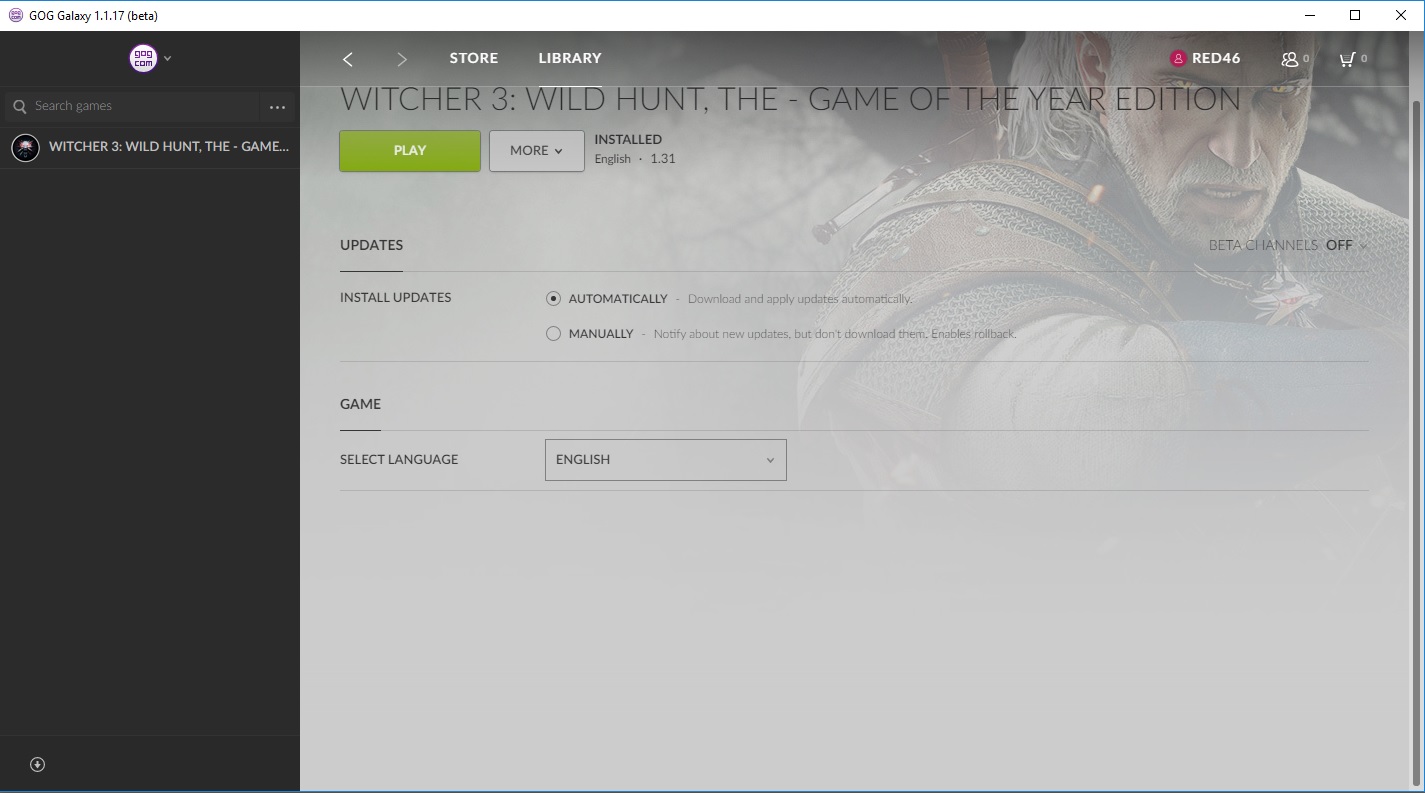Go forward with the right arrow

click(402, 59)
